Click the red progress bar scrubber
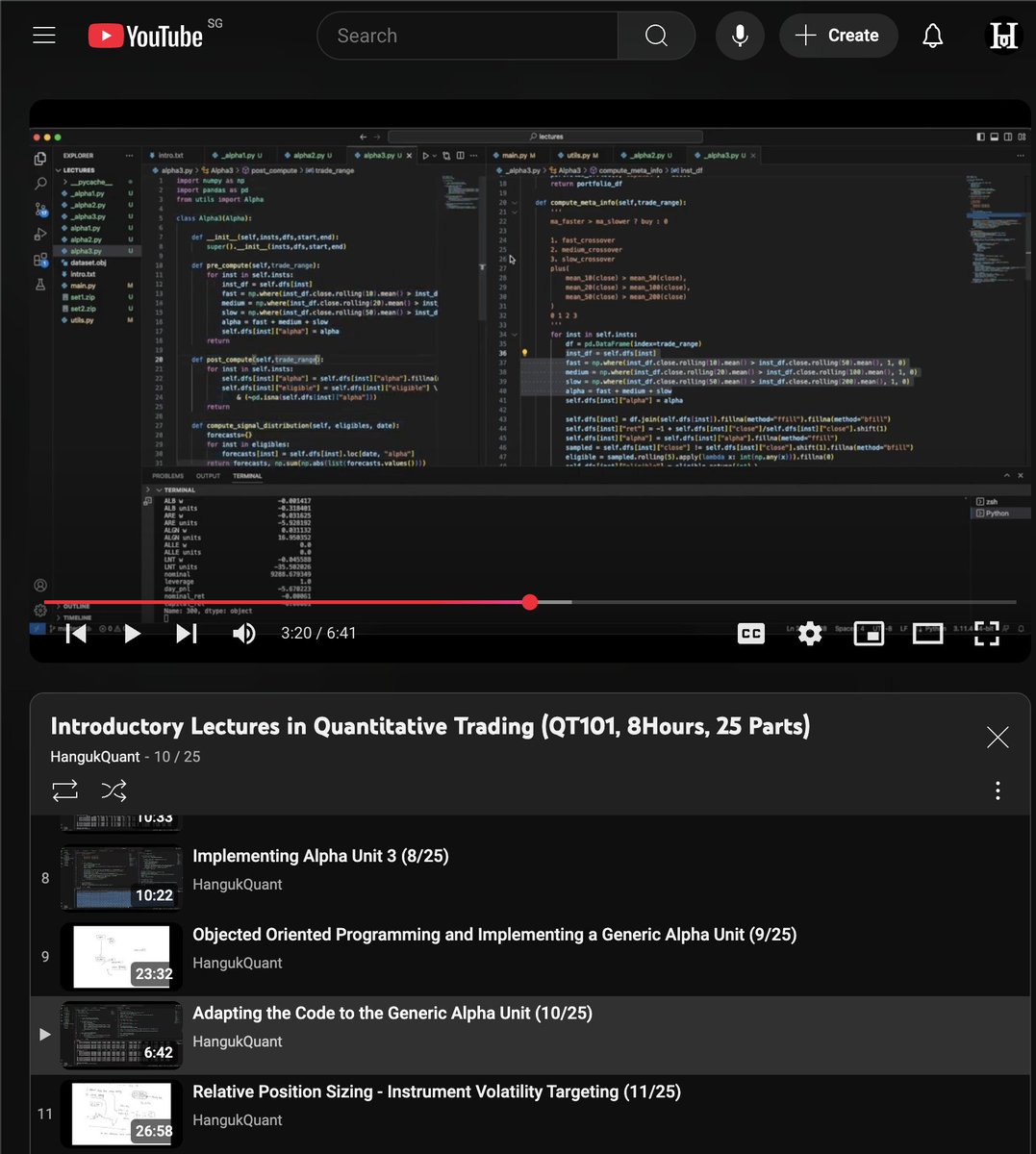Screen dimensions: 1036x1154 [530, 602]
